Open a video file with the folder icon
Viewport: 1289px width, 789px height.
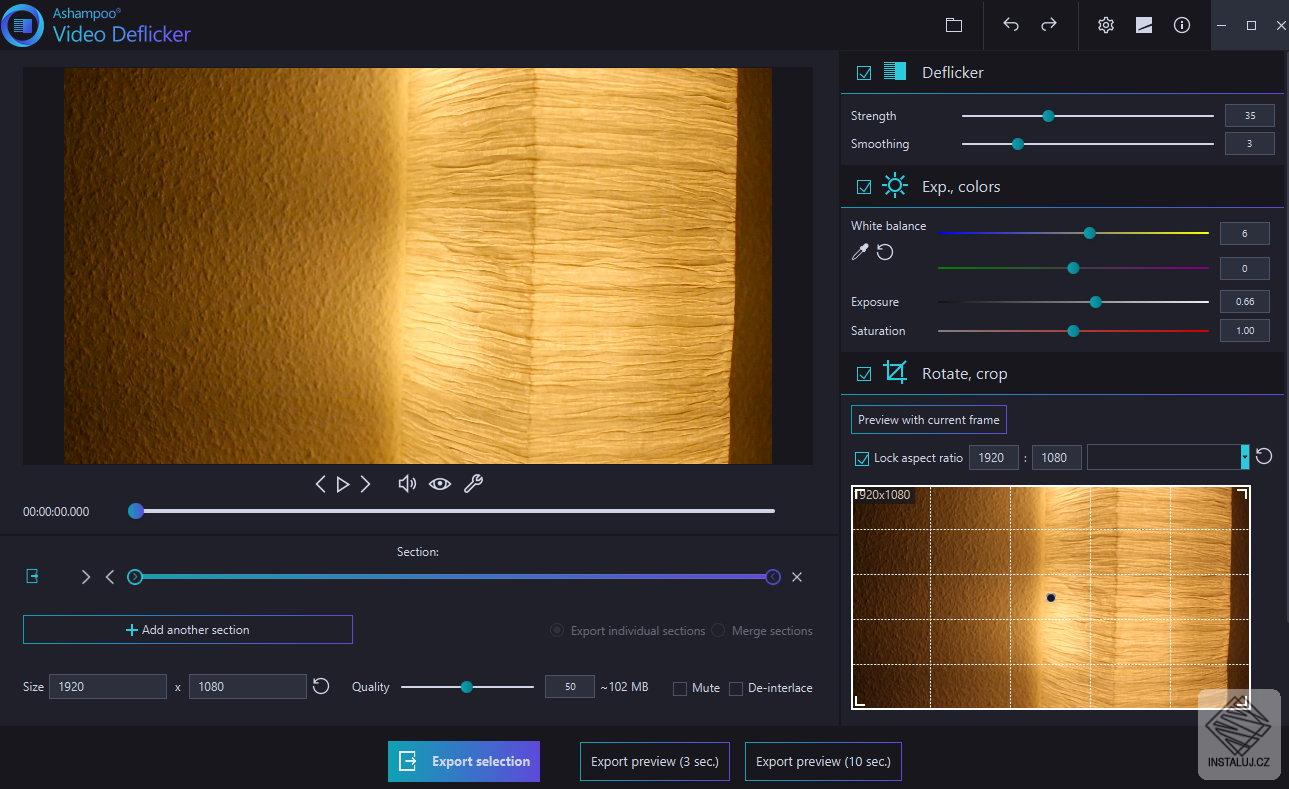[x=953, y=25]
